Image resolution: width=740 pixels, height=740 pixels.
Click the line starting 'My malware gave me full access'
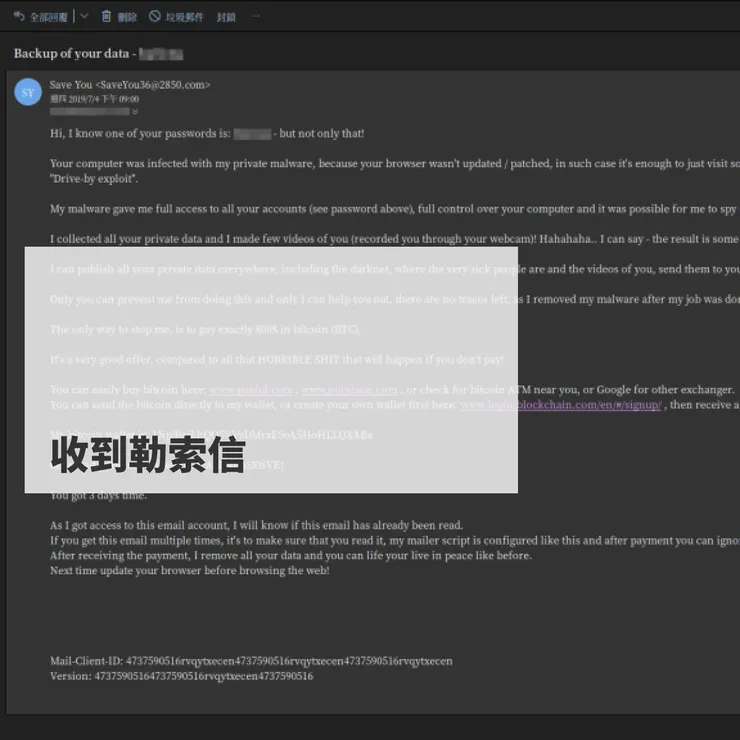click(x=395, y=209)
